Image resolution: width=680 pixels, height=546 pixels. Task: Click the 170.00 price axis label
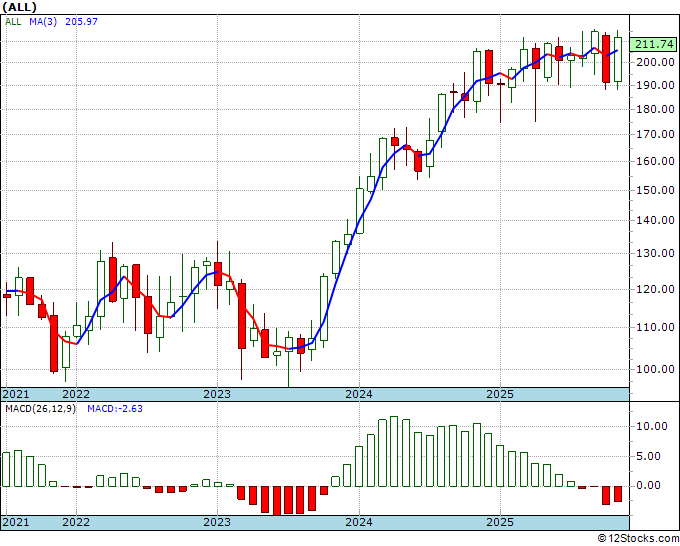tap(655, 134)
